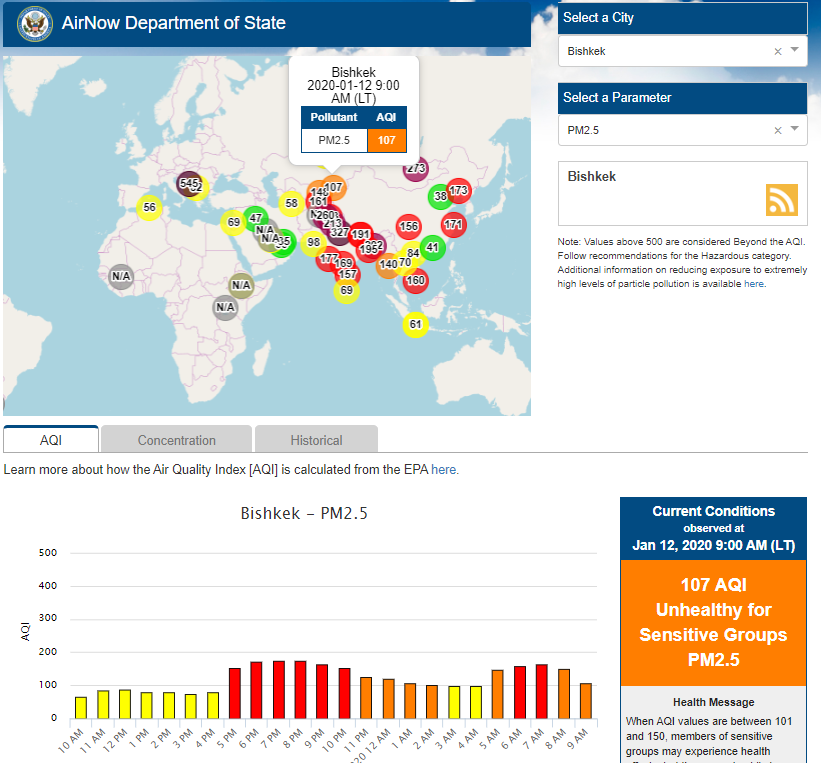
Task: Click the yellow 56 map marker
Action: coord(149,208)
